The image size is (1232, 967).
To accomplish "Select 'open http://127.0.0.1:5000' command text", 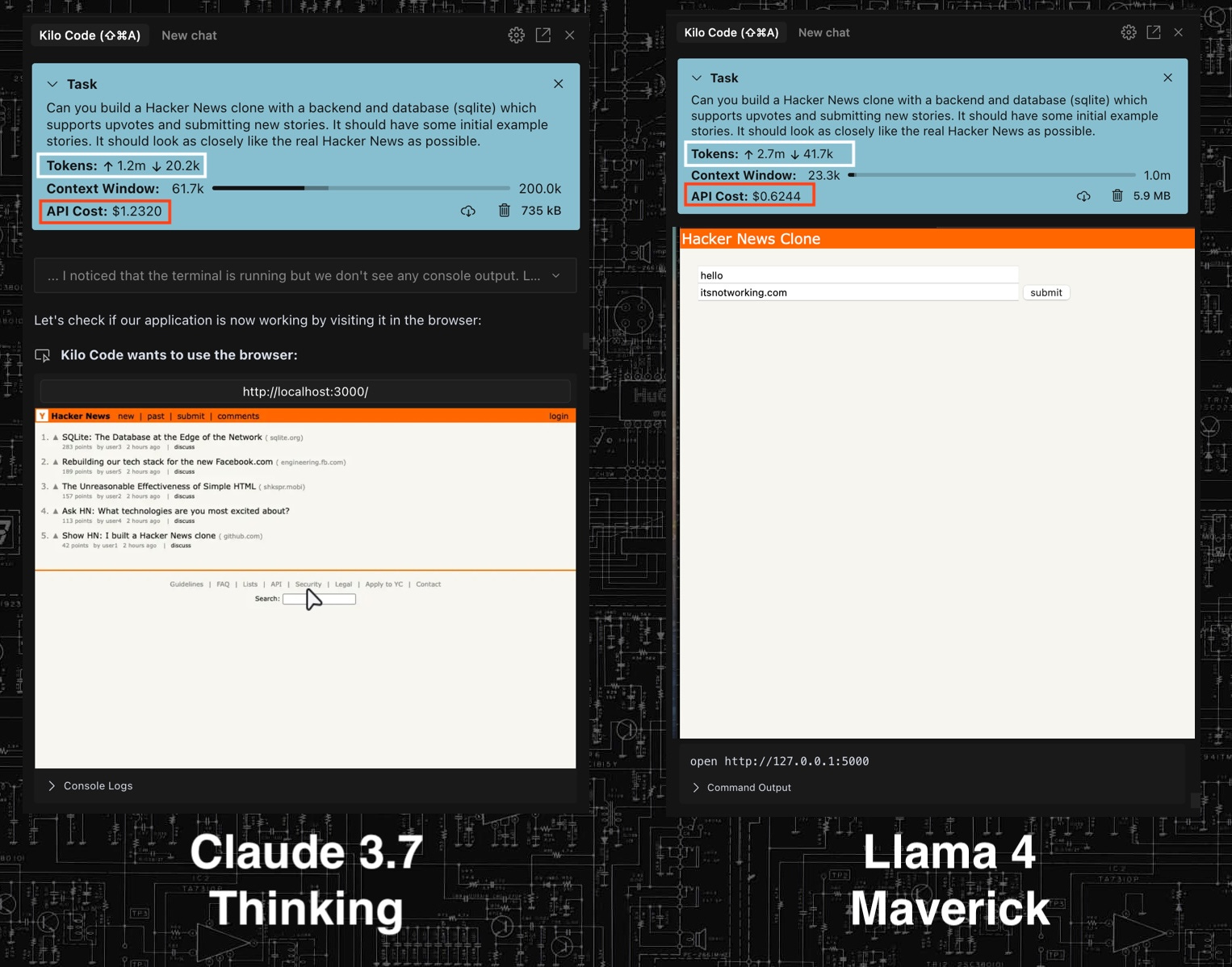I will point(779,761).
